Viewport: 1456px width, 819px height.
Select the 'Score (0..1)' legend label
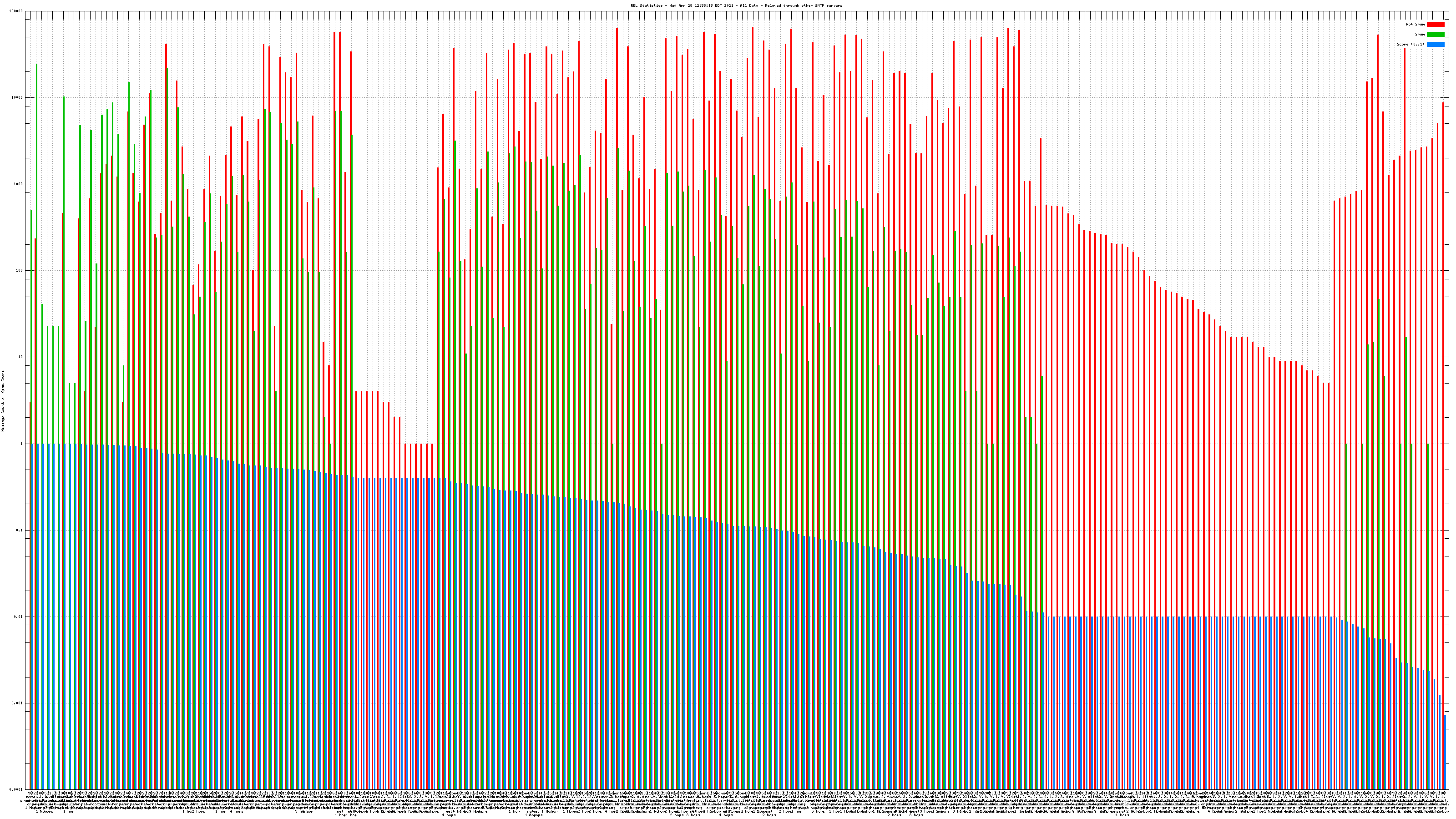1411,44
